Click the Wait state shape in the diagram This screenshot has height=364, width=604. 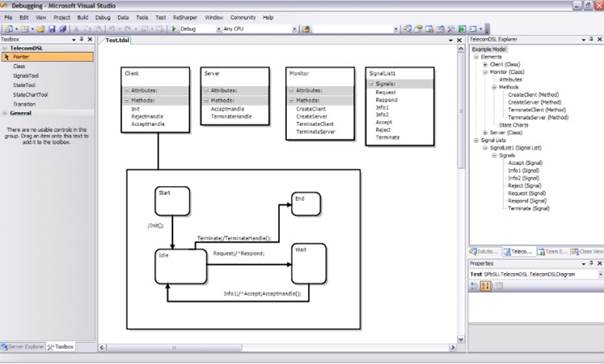click(309, 263)
